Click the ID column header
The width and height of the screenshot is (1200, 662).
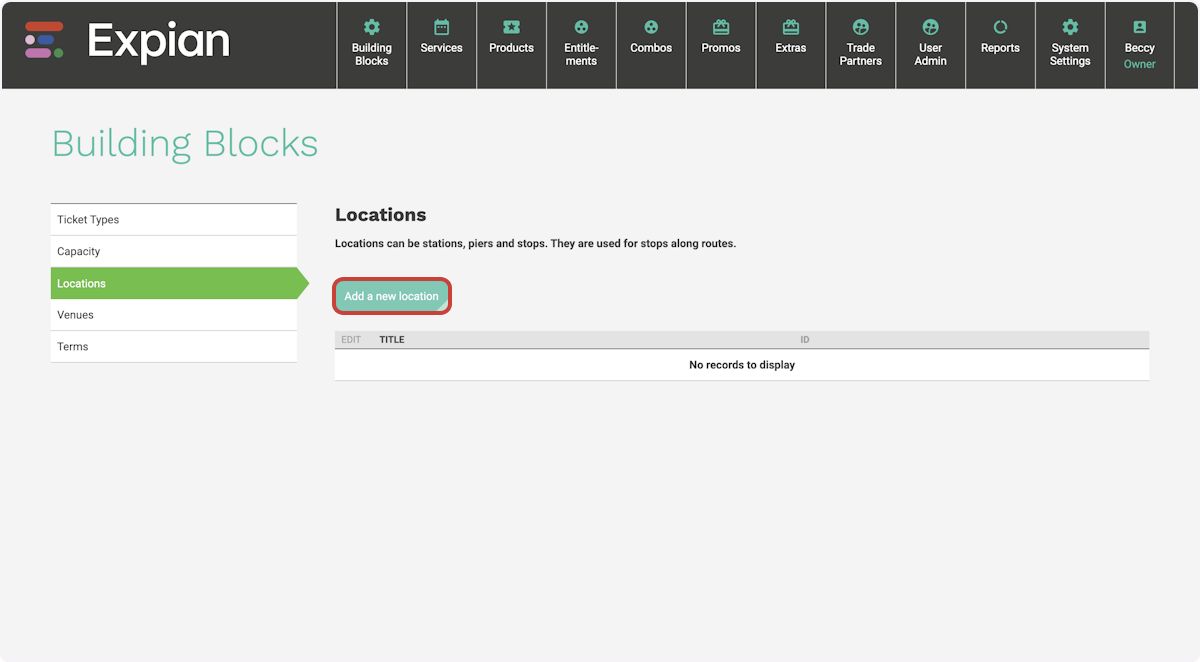coord(805,340)
